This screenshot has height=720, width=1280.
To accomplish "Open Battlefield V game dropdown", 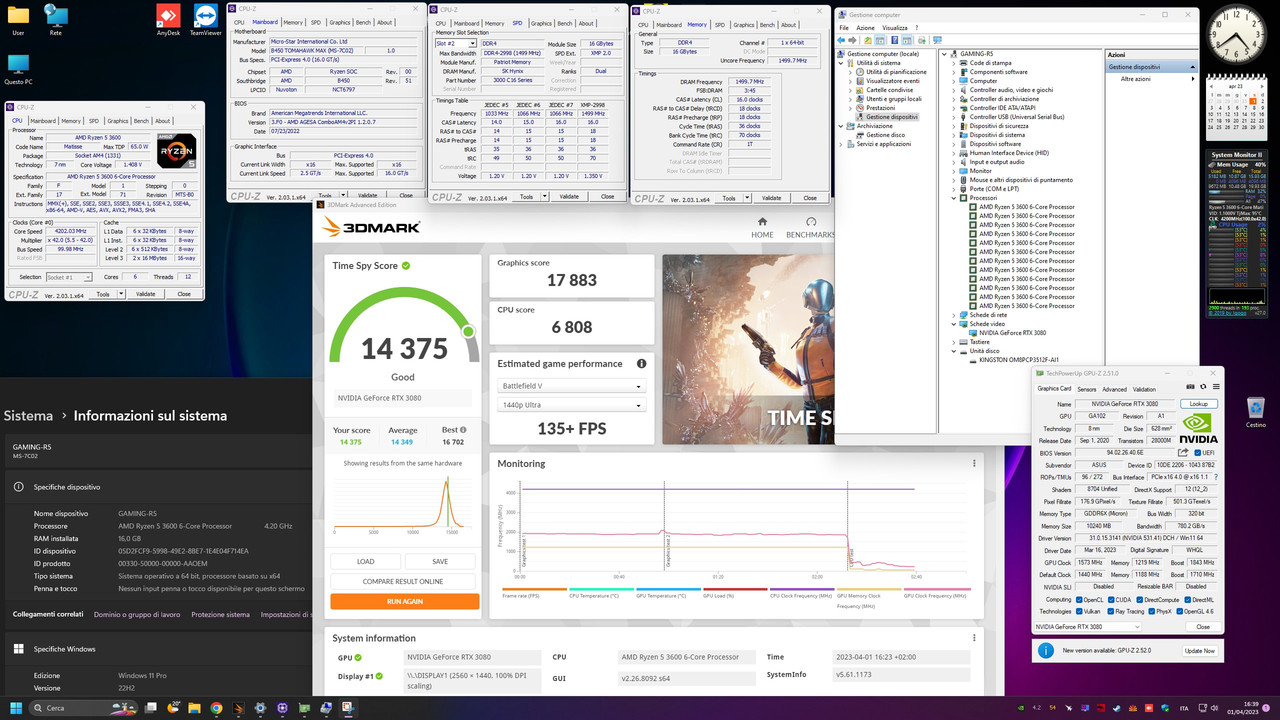I will pos(572,386).
